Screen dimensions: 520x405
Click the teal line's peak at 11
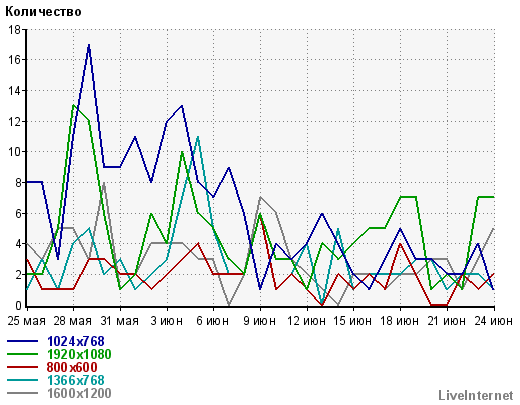[198, 137]
